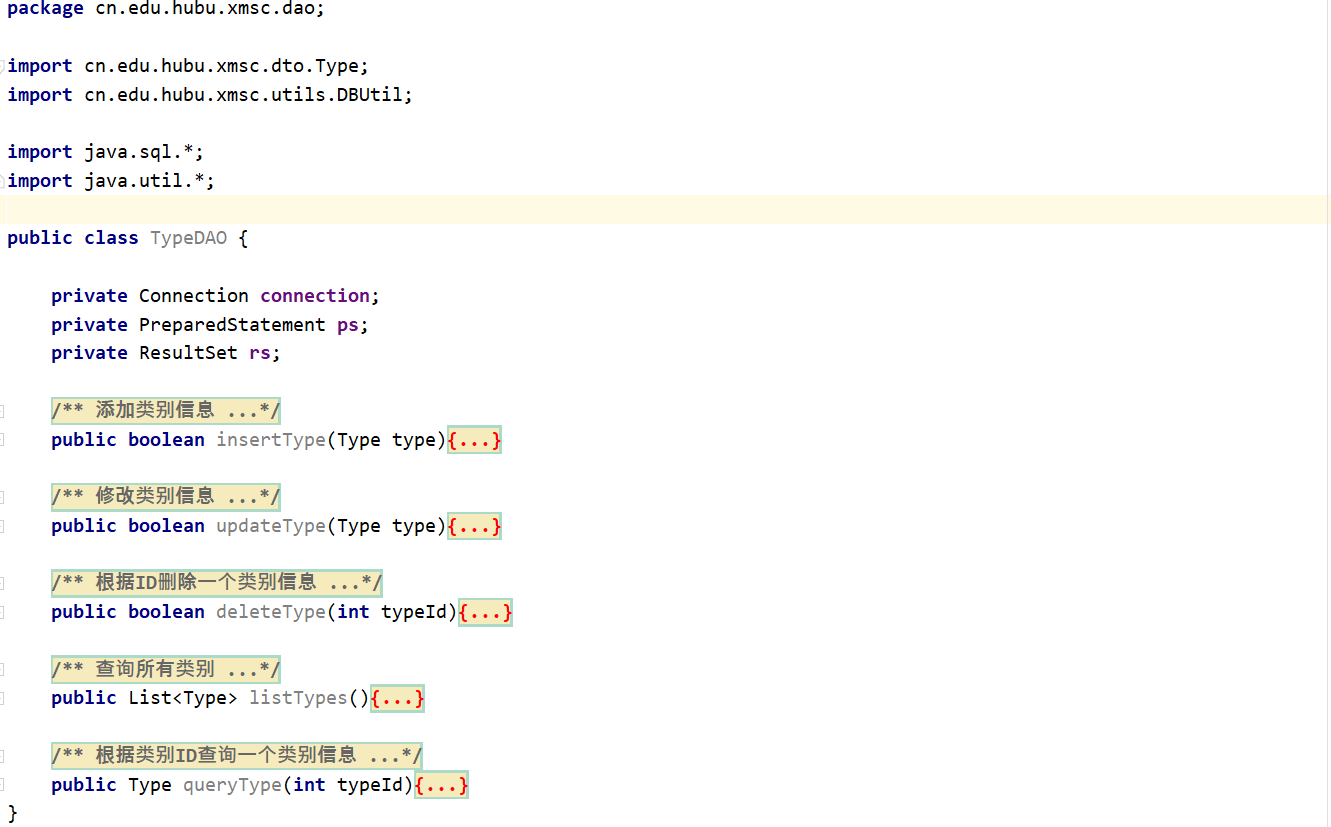
Task: Unfold the 添加类别信息 doc comment
Action: 166,411
